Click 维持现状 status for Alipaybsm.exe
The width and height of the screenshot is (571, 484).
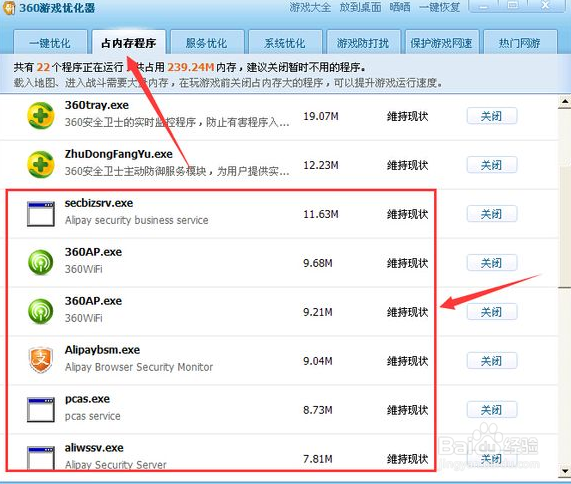click(407, 361)
